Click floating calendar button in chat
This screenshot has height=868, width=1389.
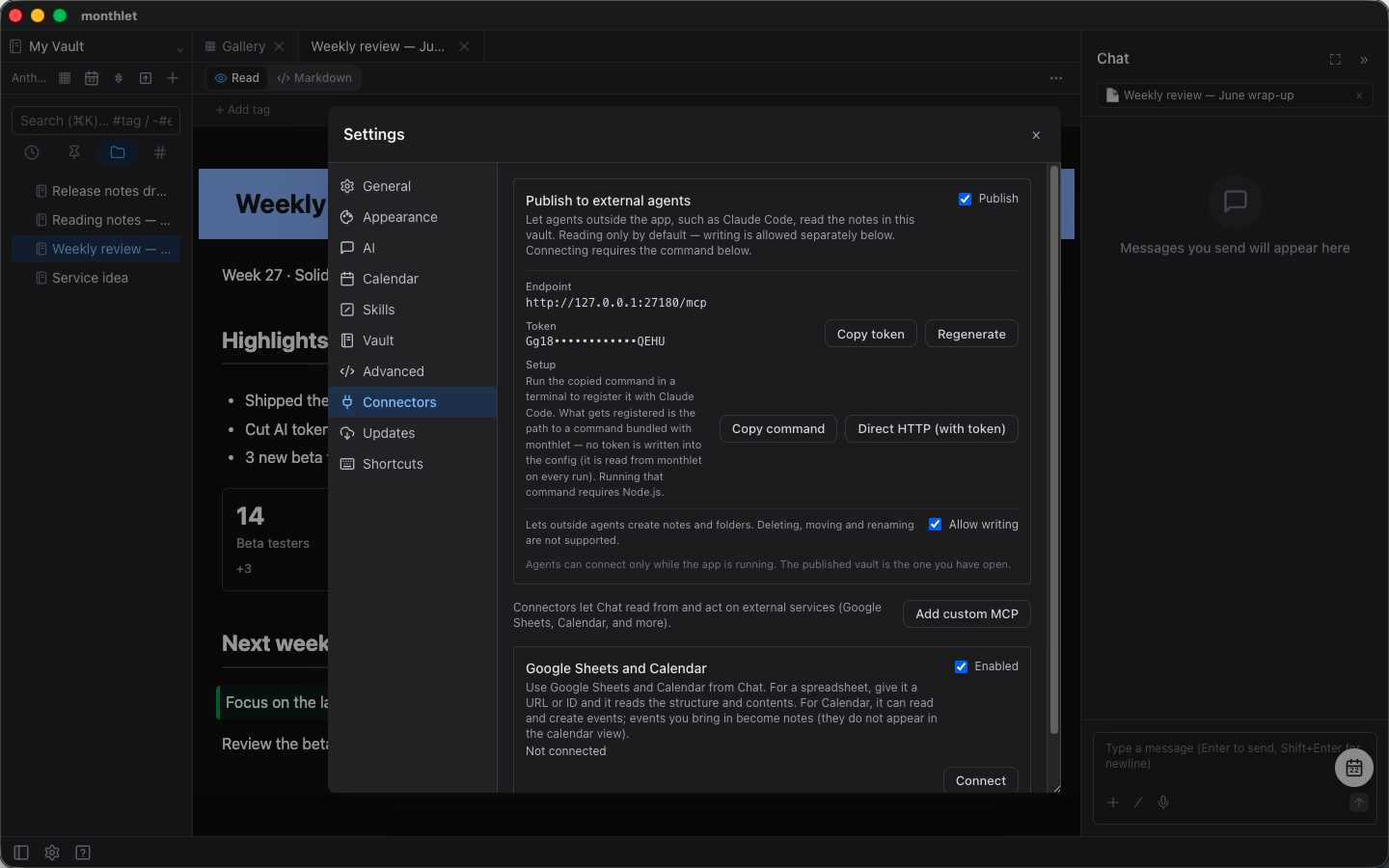[1354, 768]
